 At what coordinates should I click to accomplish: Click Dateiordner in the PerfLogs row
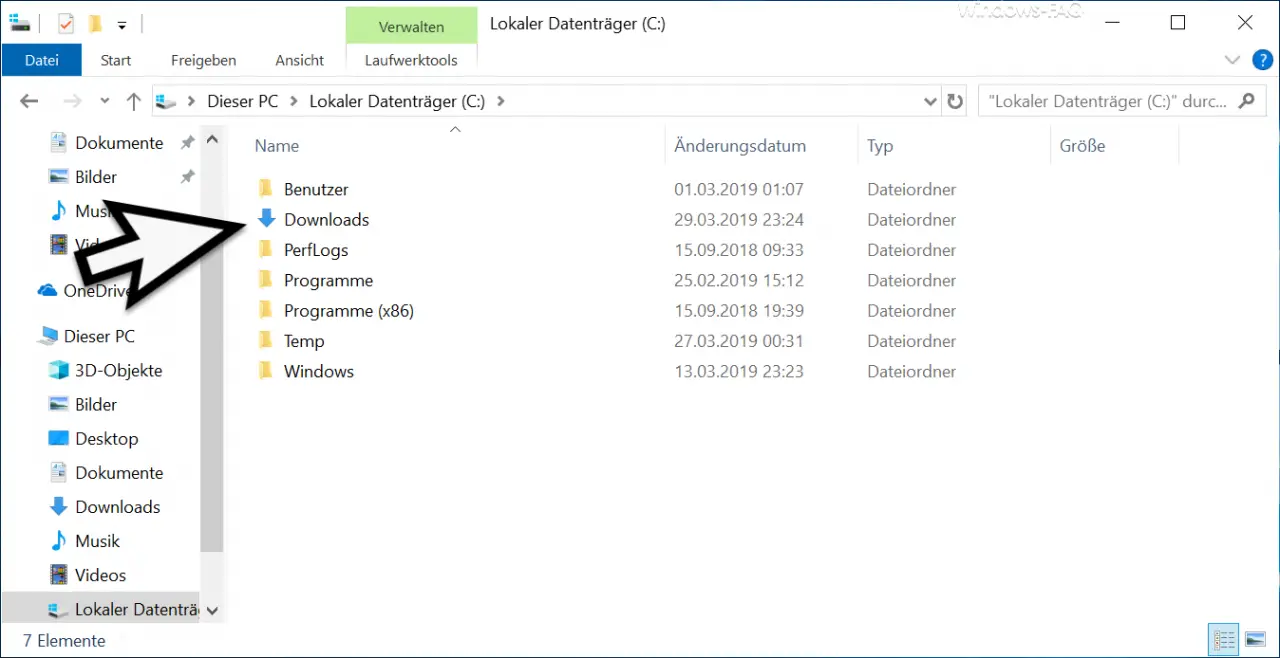pyautogui.click(x=912, y=250)
